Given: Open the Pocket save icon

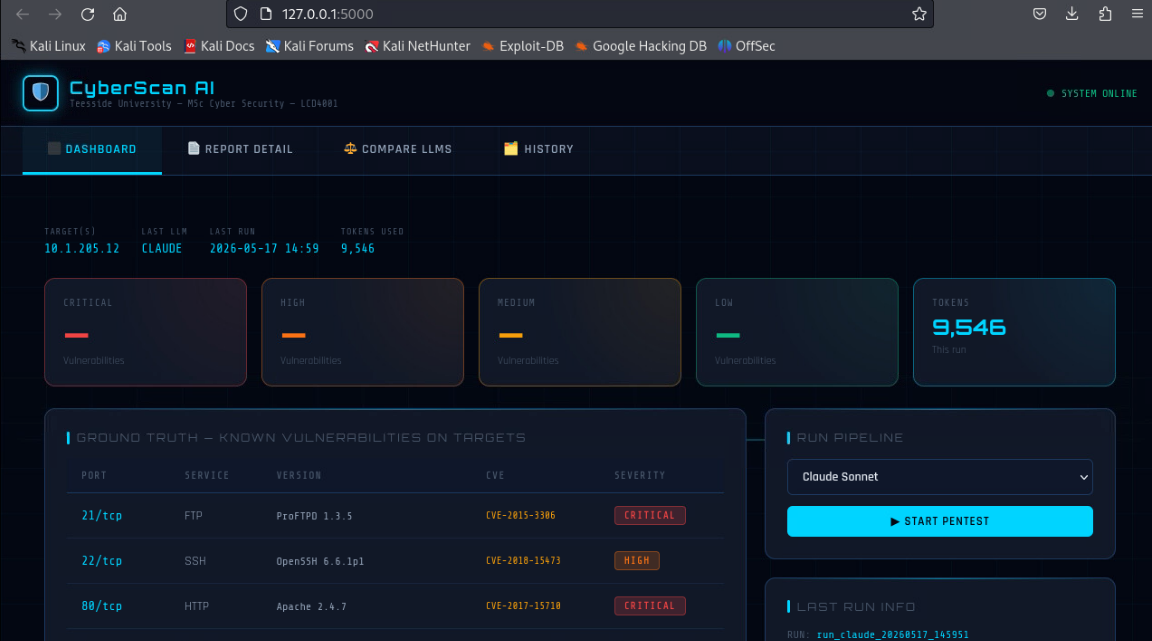Looking at the screenshot, I should click(1039, 14).
